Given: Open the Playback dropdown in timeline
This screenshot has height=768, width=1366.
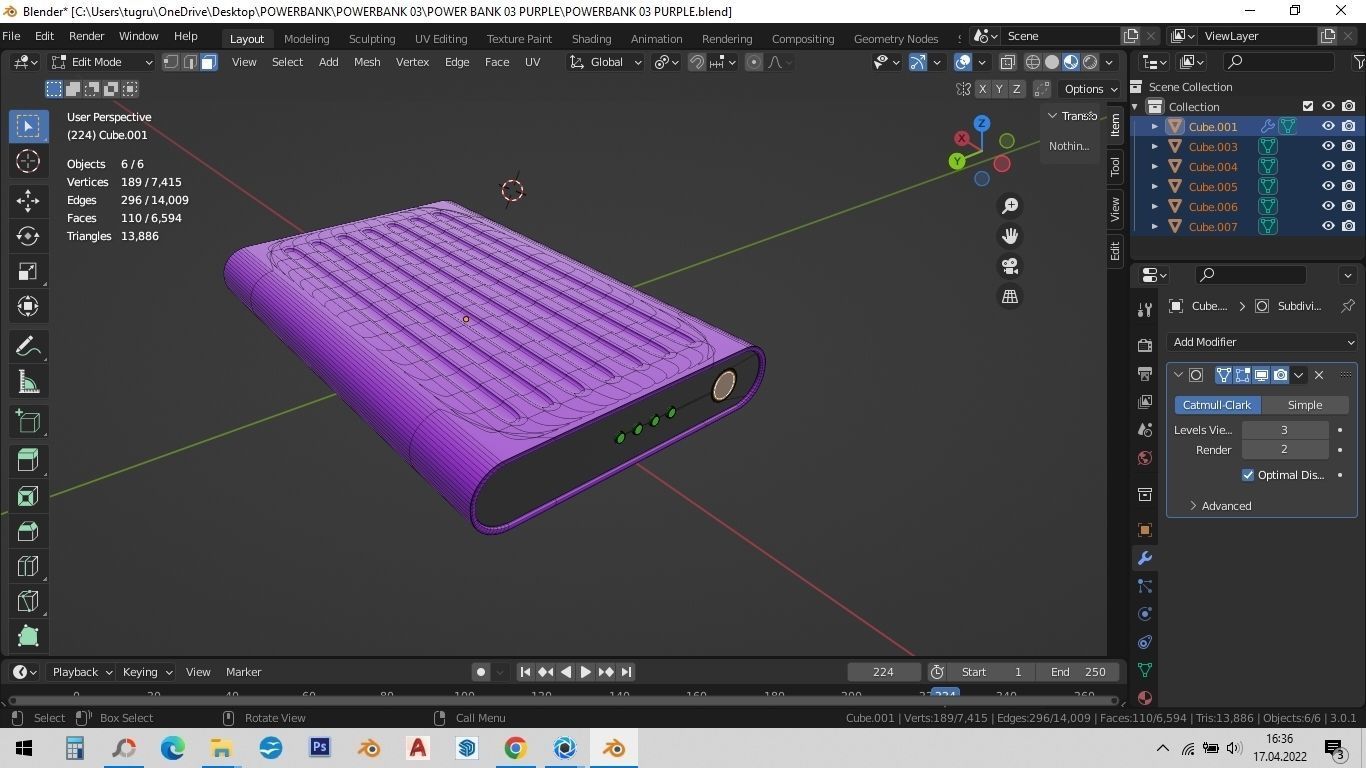Looking at the screenshot, I should (x=82, y=672).
